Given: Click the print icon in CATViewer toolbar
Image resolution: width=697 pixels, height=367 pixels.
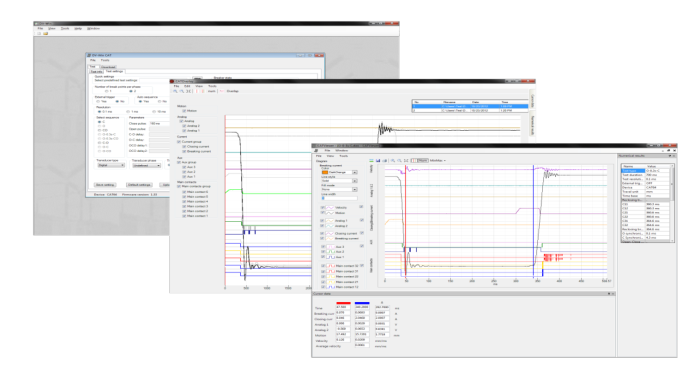Looking at the screenshot, I should click(385, 160).
